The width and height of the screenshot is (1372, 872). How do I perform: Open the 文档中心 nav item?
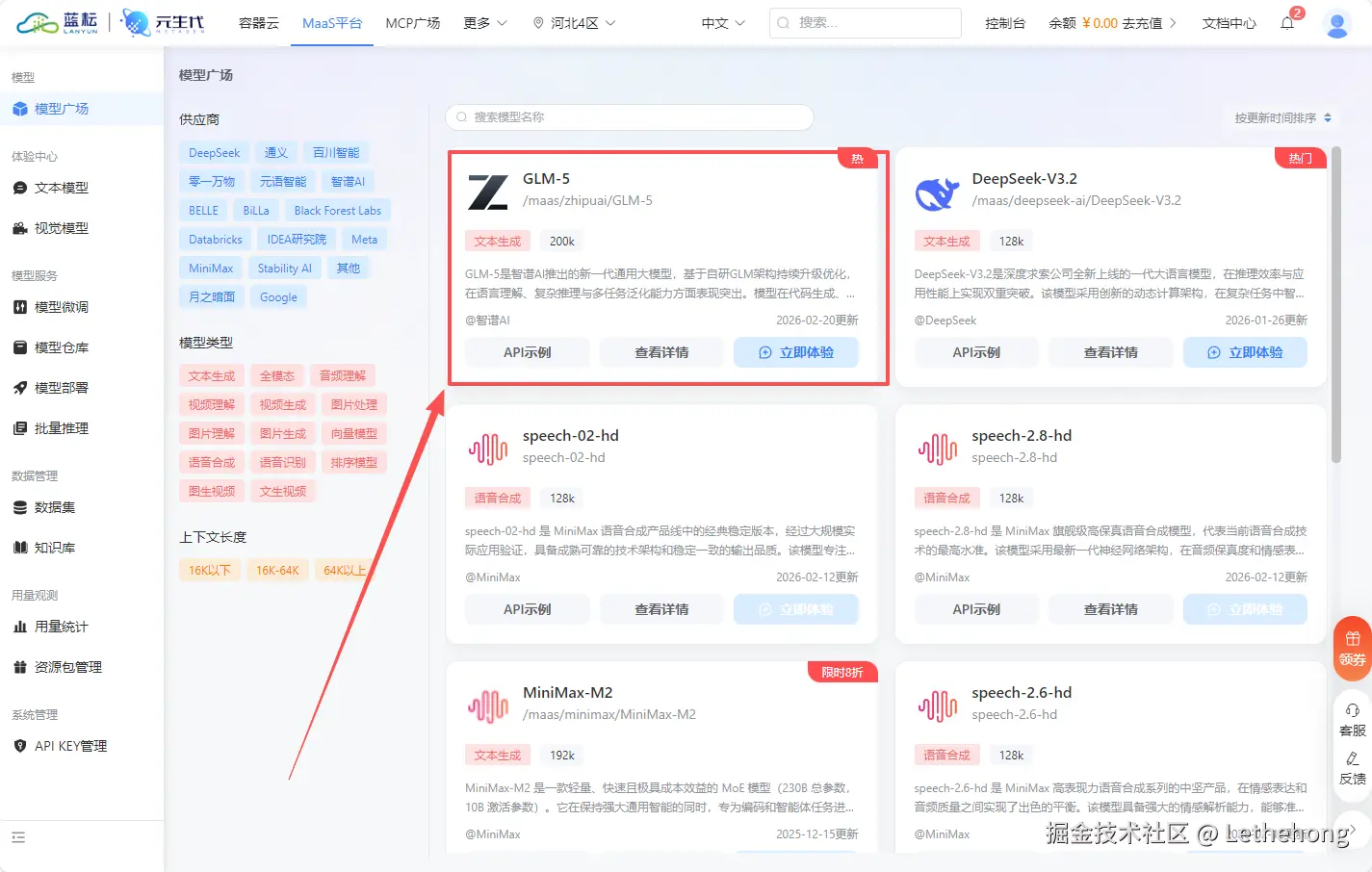point(1230,23)
